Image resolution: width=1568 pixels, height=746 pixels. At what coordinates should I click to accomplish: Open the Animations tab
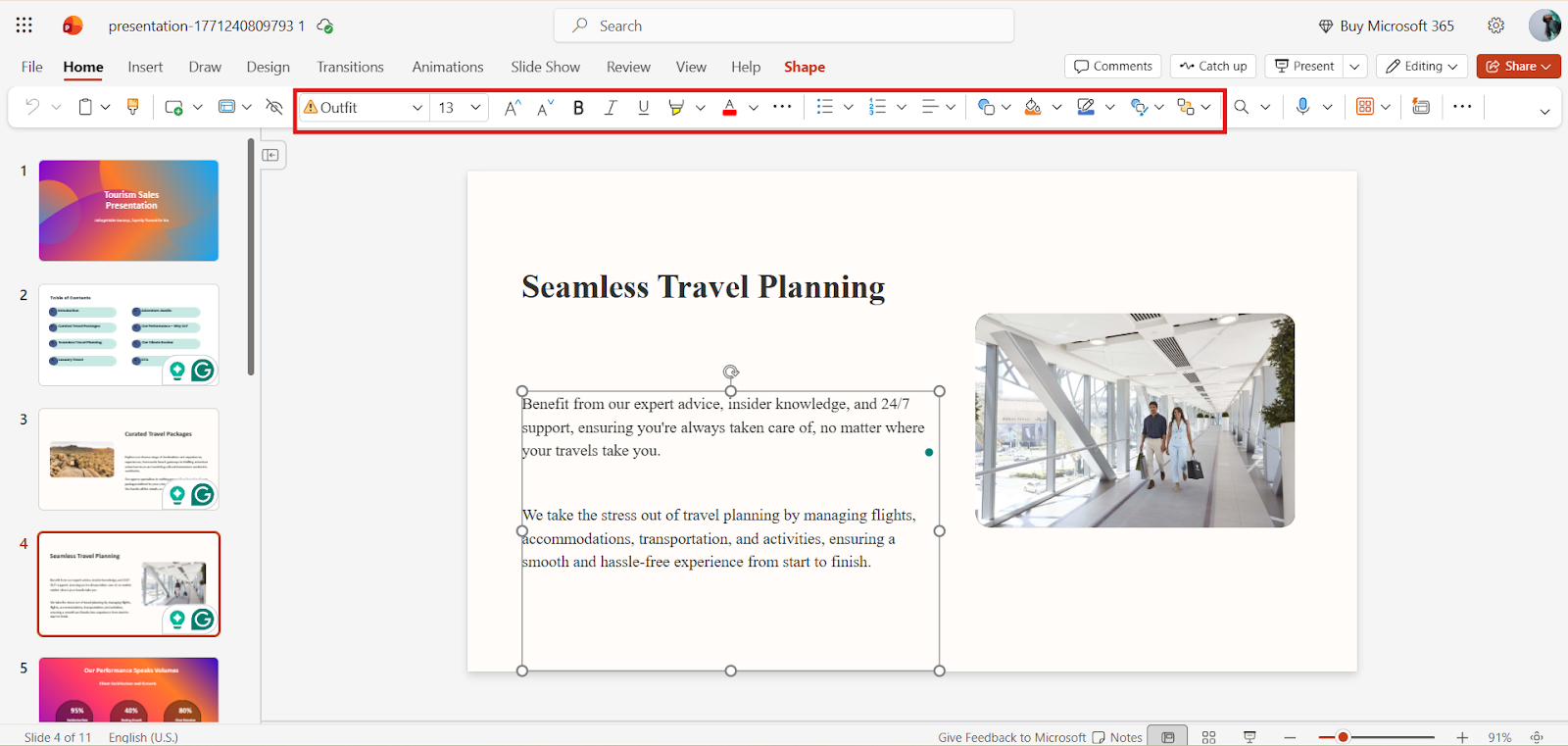coord(448,67)
